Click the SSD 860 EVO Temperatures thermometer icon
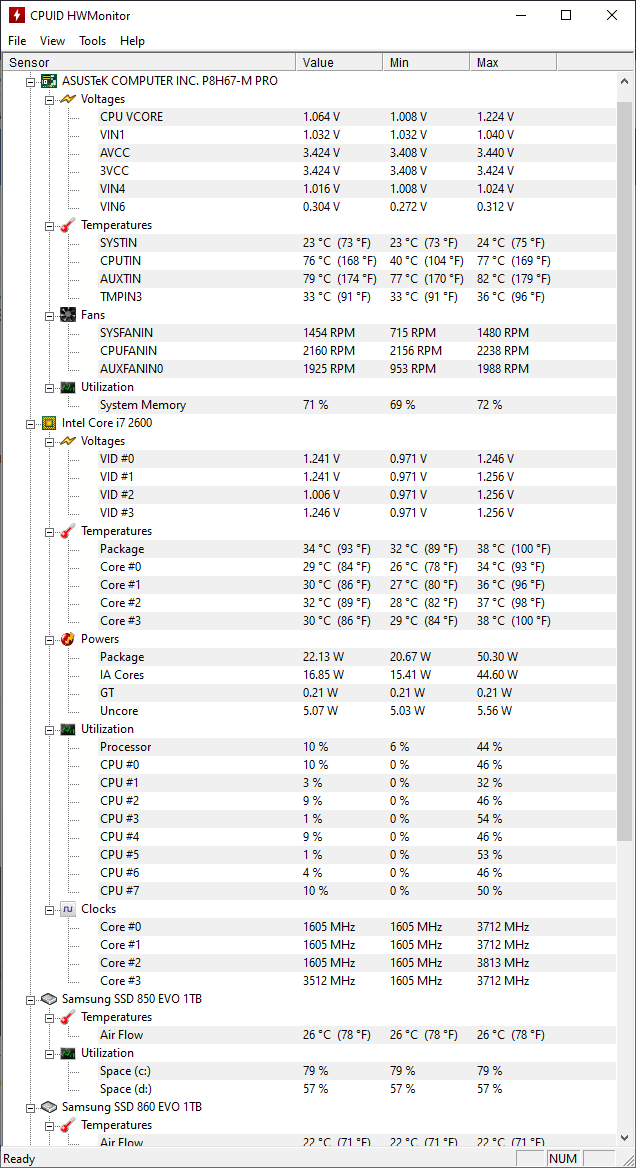Screen dimensions: 636x1168 coord(68,1125)
